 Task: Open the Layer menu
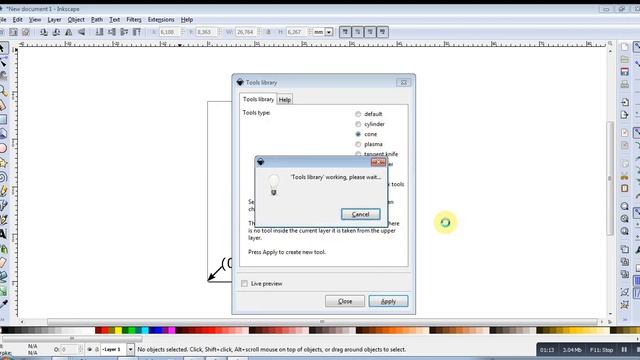click(54, 20)
